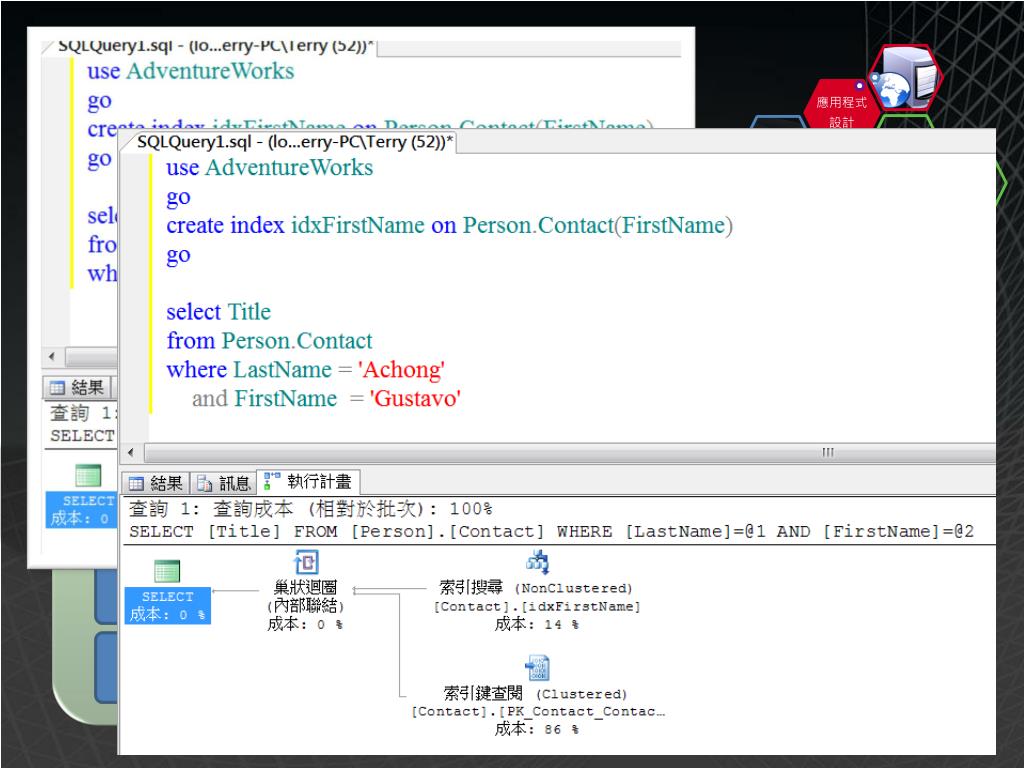Image resolution: width=1024 pixels, height=768 pixels.
Task: Switch to the 結果 tab in the front window
Action: [156, 483]
